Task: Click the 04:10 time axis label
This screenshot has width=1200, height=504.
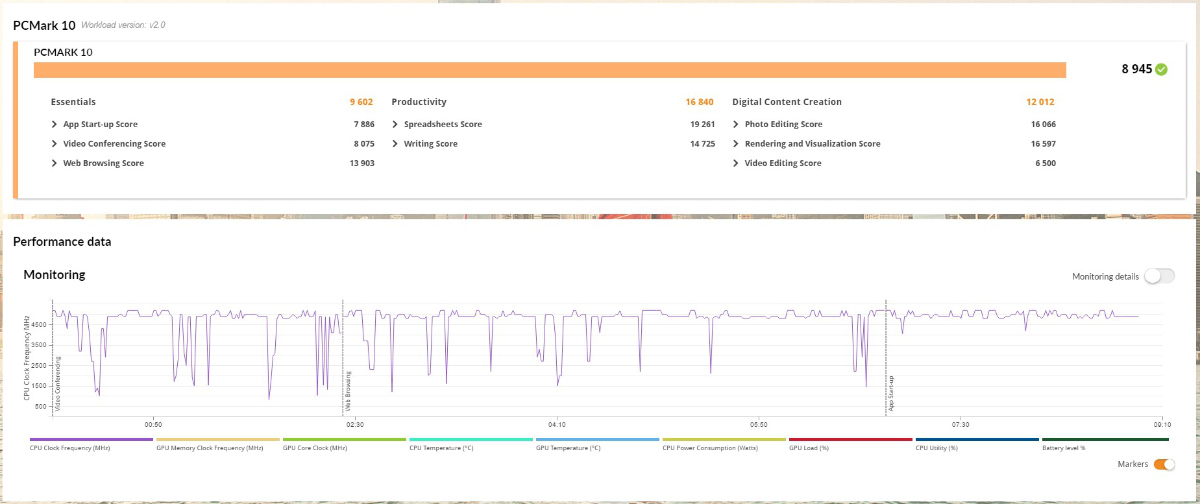Action: tap(557, 423)
